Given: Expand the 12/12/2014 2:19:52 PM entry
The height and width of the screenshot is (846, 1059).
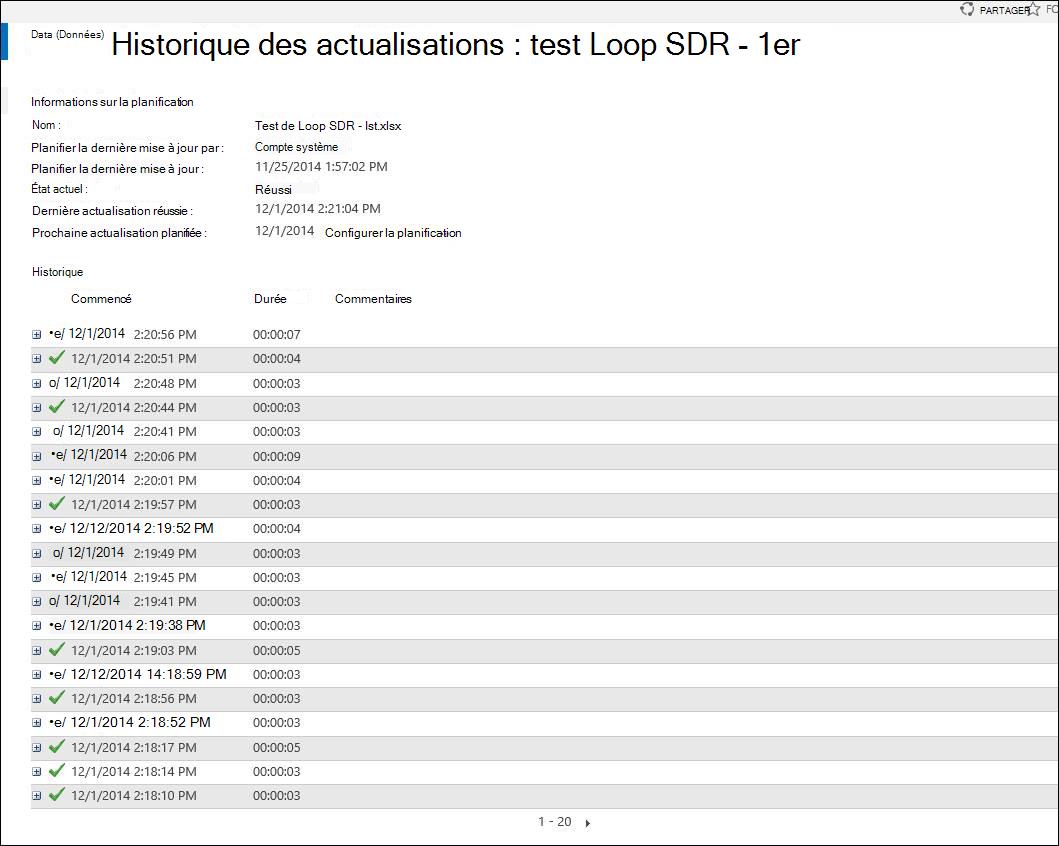Looking at the screenshot, I should point(36,529).
